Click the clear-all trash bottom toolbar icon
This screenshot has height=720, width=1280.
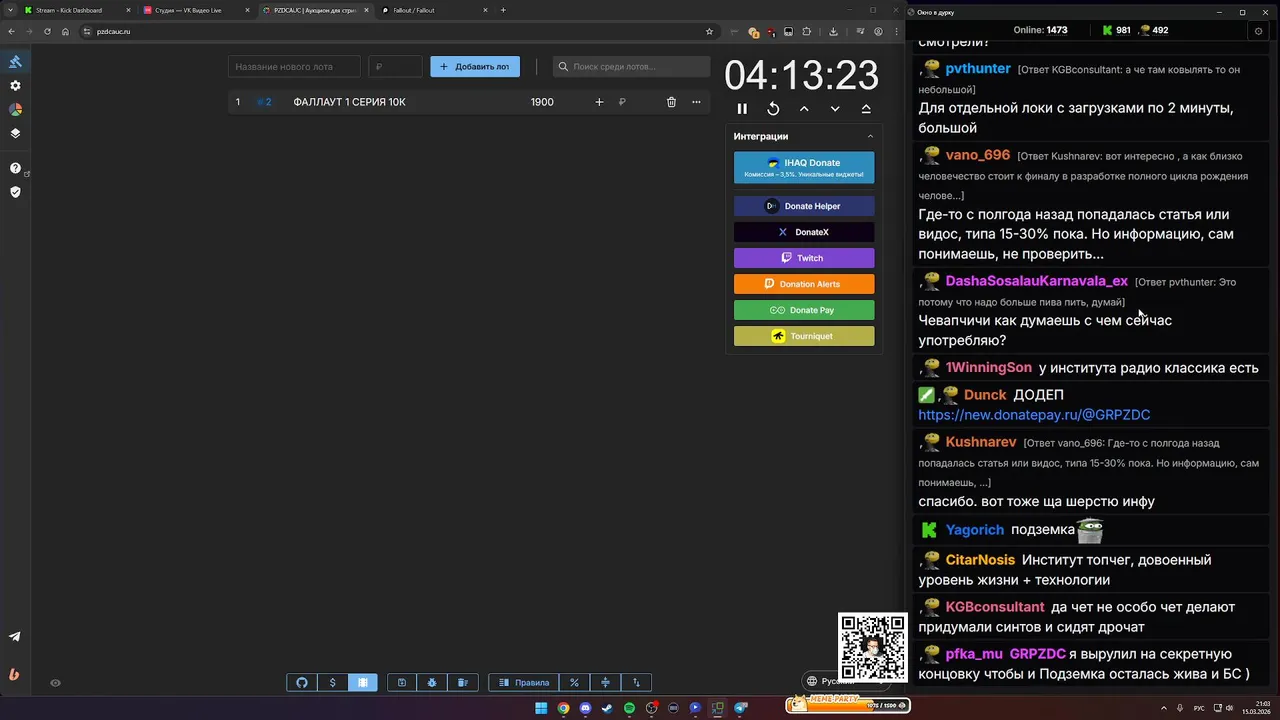tap(463, 683)
